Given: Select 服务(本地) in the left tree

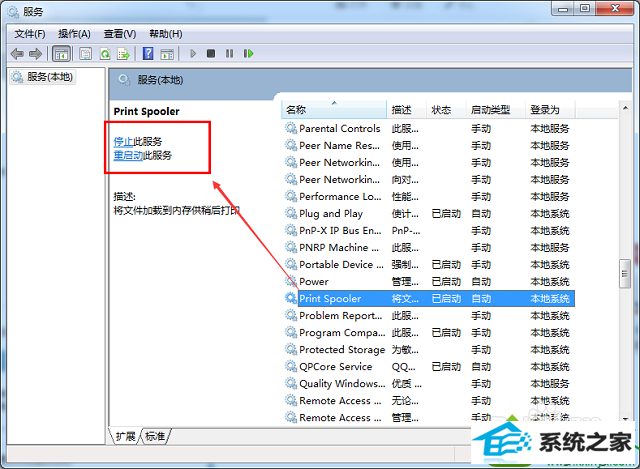Looking at the screenshot, I should click(43, 77).
